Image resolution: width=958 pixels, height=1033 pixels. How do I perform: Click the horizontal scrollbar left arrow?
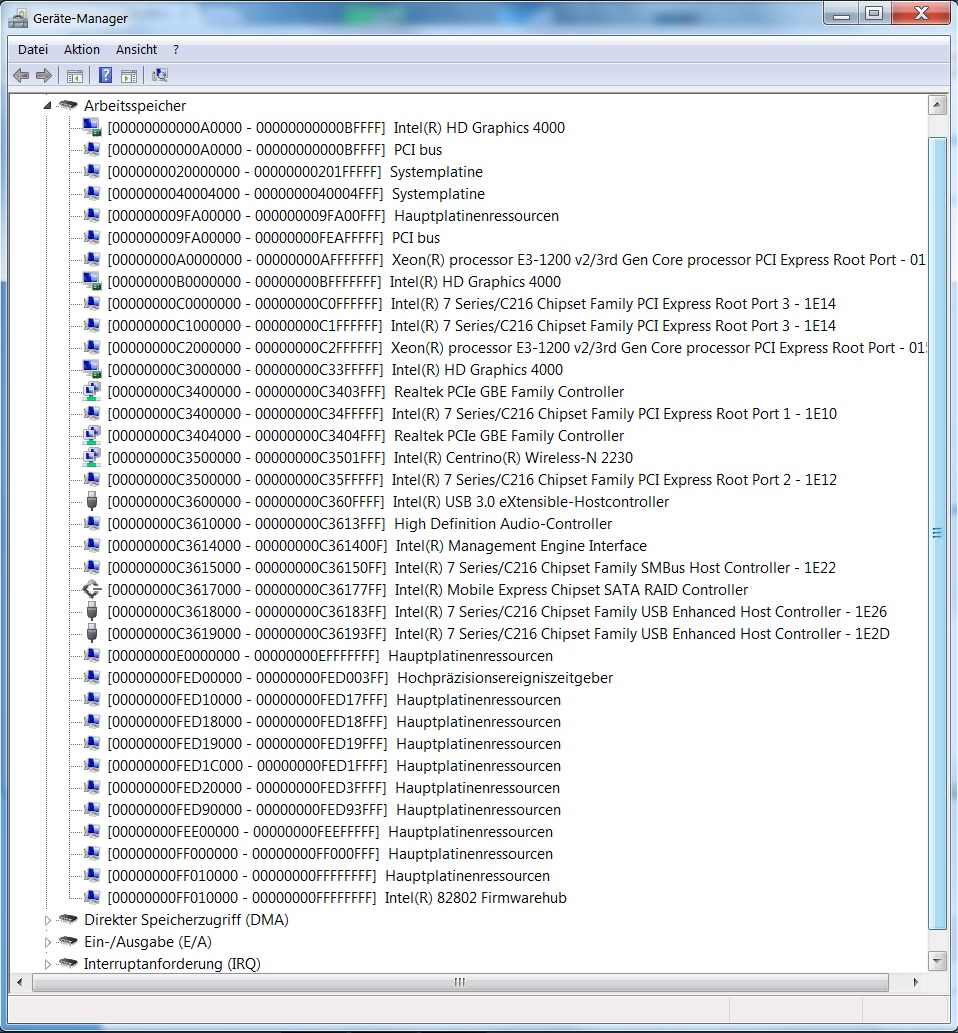19,982
